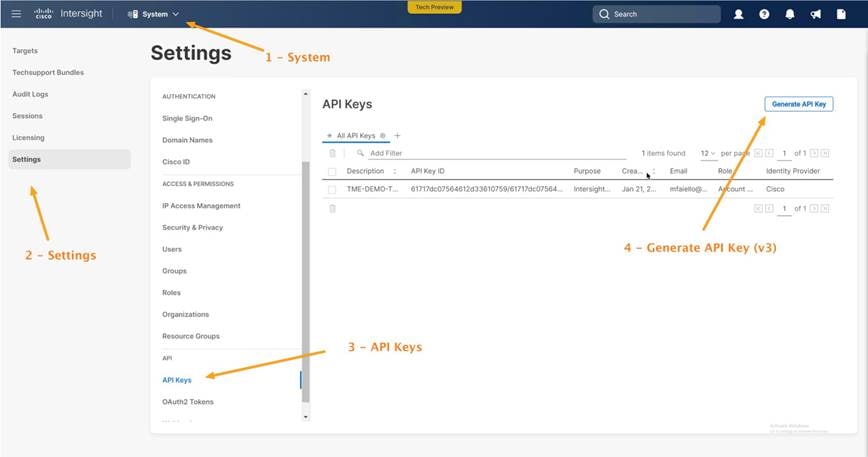This screenshot has width=868, height=457.
Task: Open the notifications bell
Action: 790,14
